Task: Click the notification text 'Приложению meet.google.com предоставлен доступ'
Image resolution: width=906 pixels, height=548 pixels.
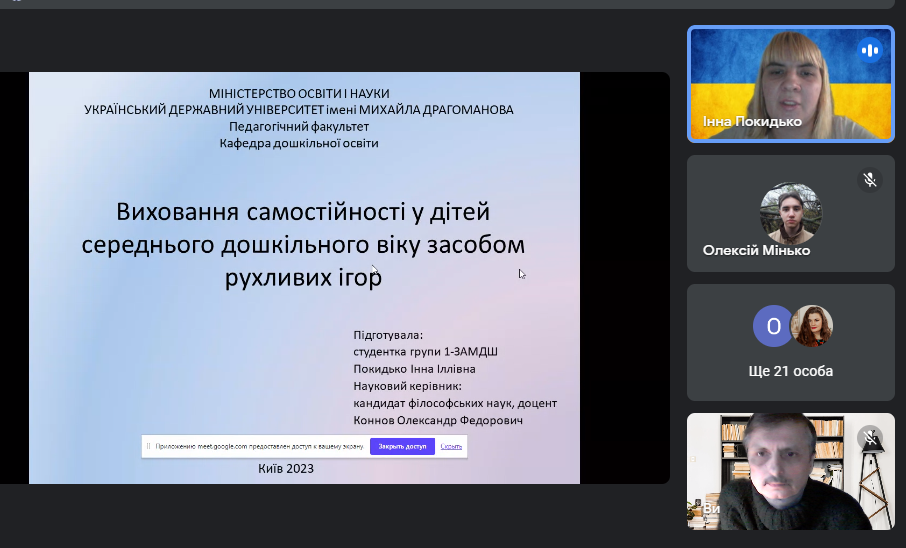Action: pos(259,446)
